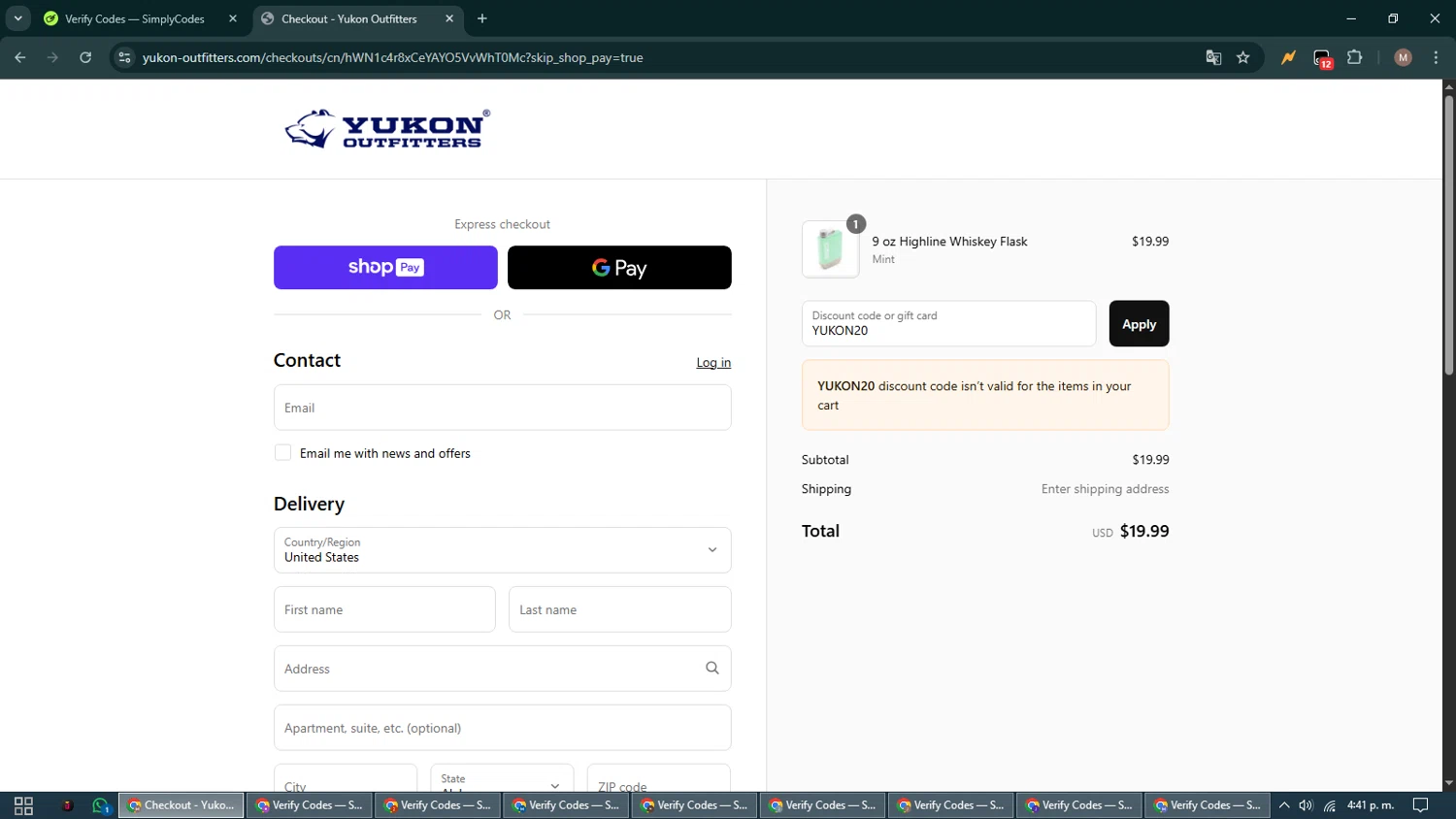
Task: Click the browser back arrow
Action: tap(20, 57)
